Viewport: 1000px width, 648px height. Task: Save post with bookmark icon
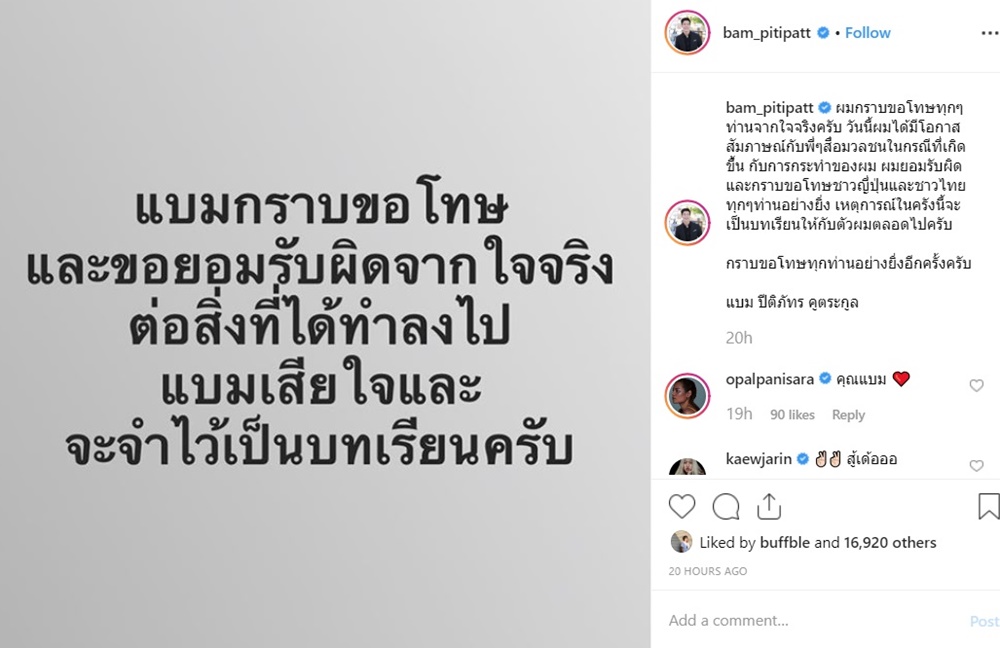click(x=989, y=506)
